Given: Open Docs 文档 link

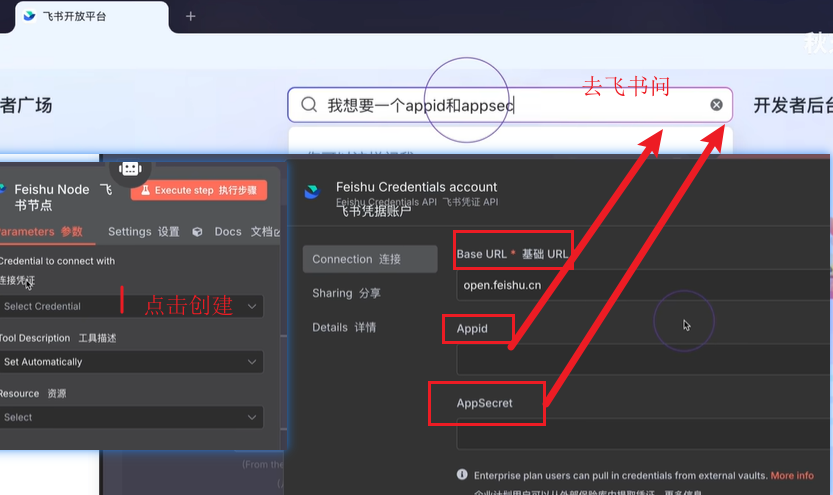Looking at the screenshot, I should pos(247,232).
